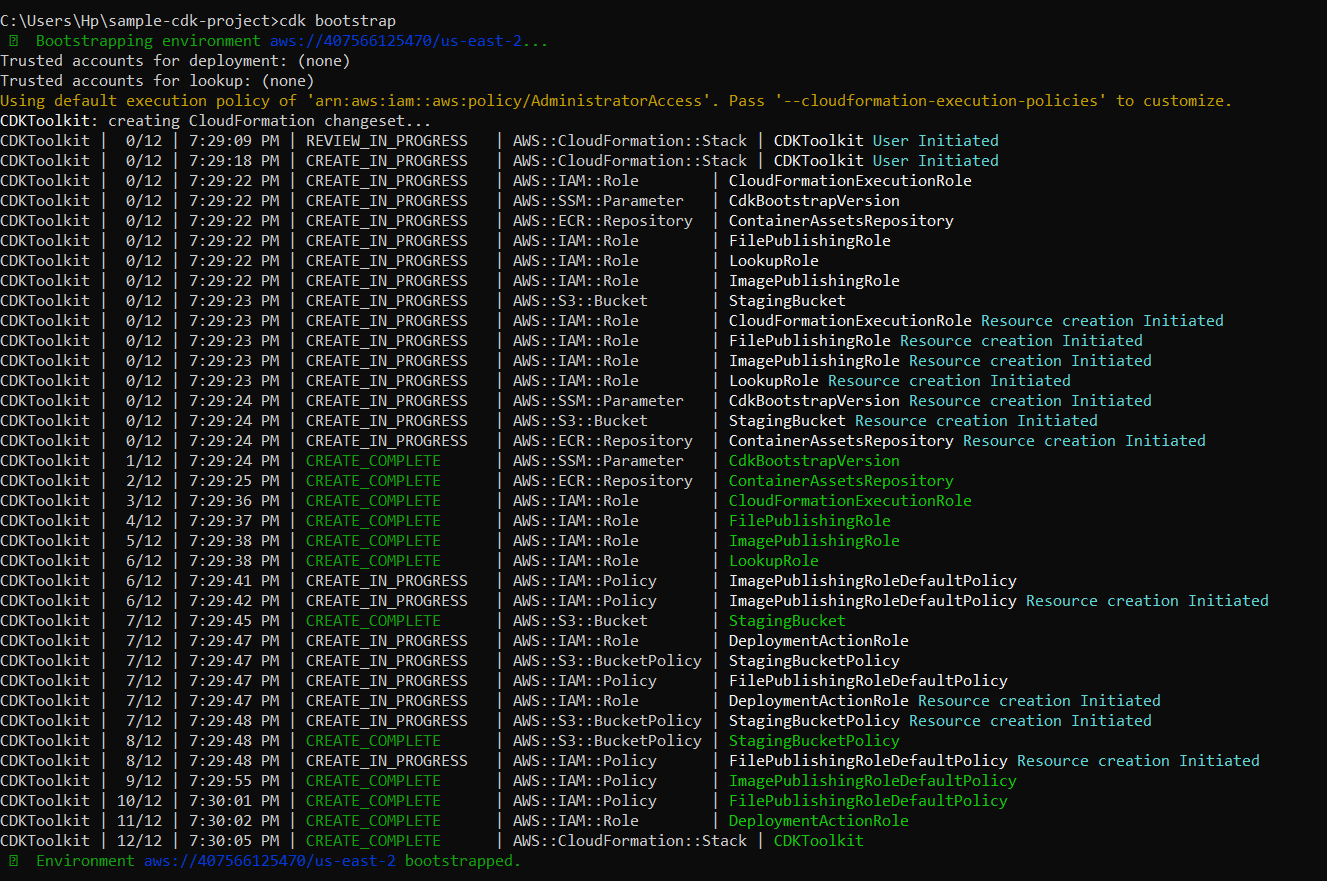
Task: Click 'AWS::S3::BucketPolicy' in the 8/12 CREATE_COMPLETE row
Action: (607, 741)
